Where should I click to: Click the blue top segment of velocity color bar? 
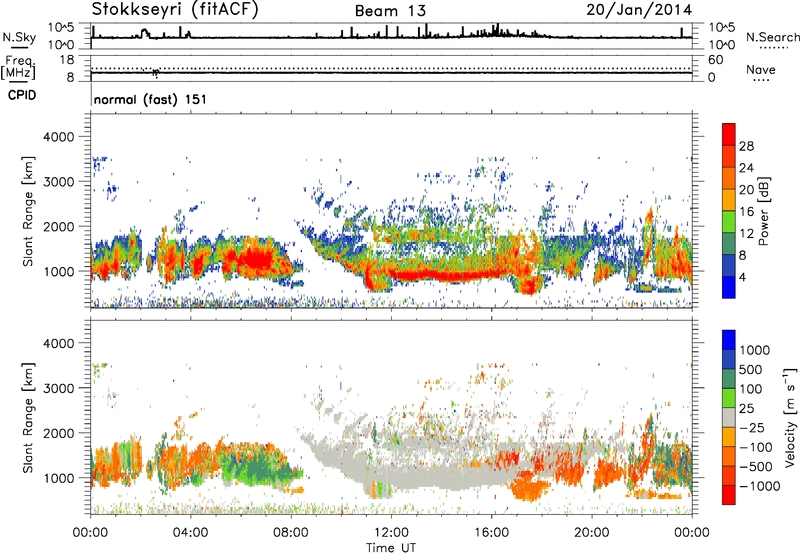pyautogui.click(x=729, y=340)
